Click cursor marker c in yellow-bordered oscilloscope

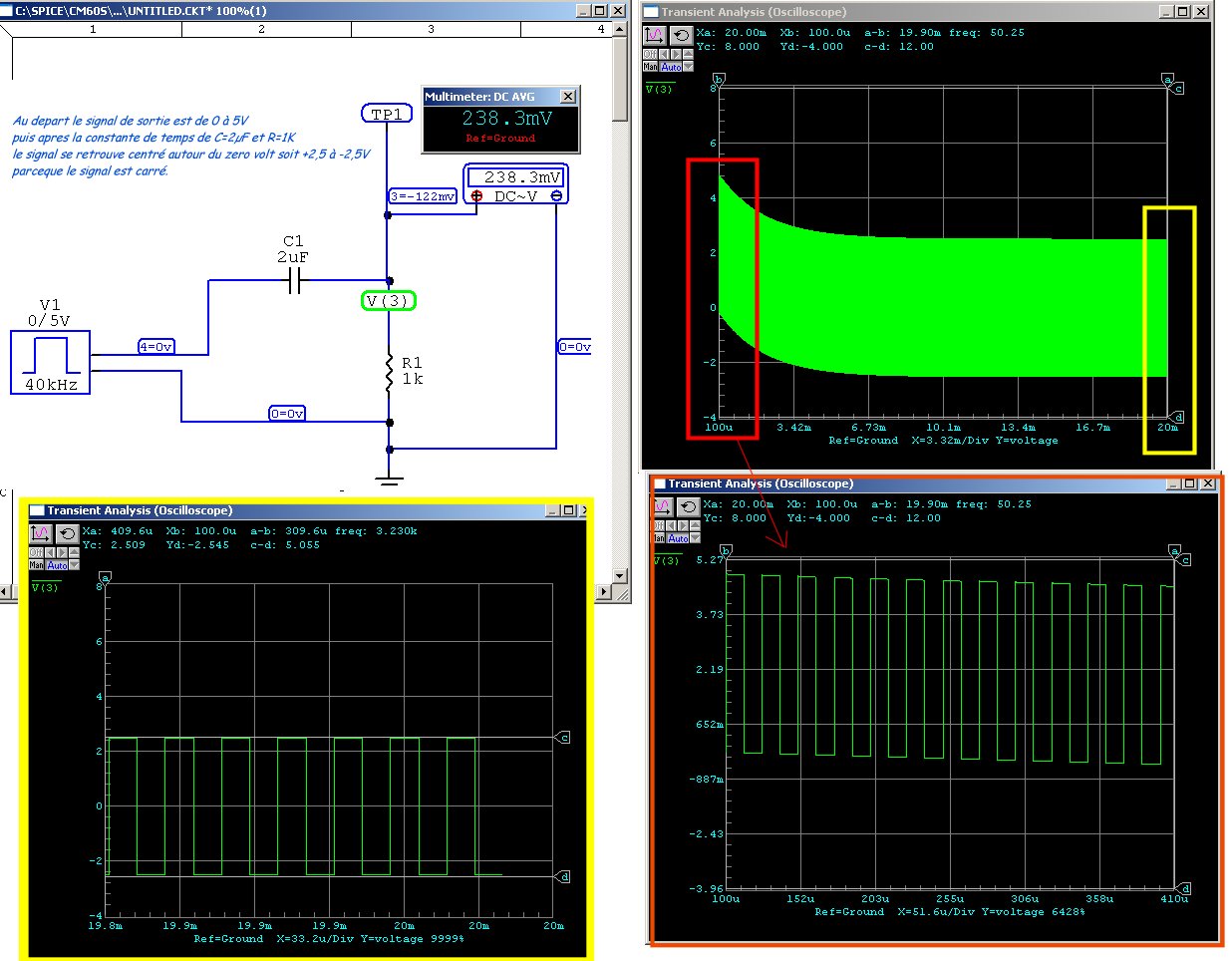(x=564, y=738)
